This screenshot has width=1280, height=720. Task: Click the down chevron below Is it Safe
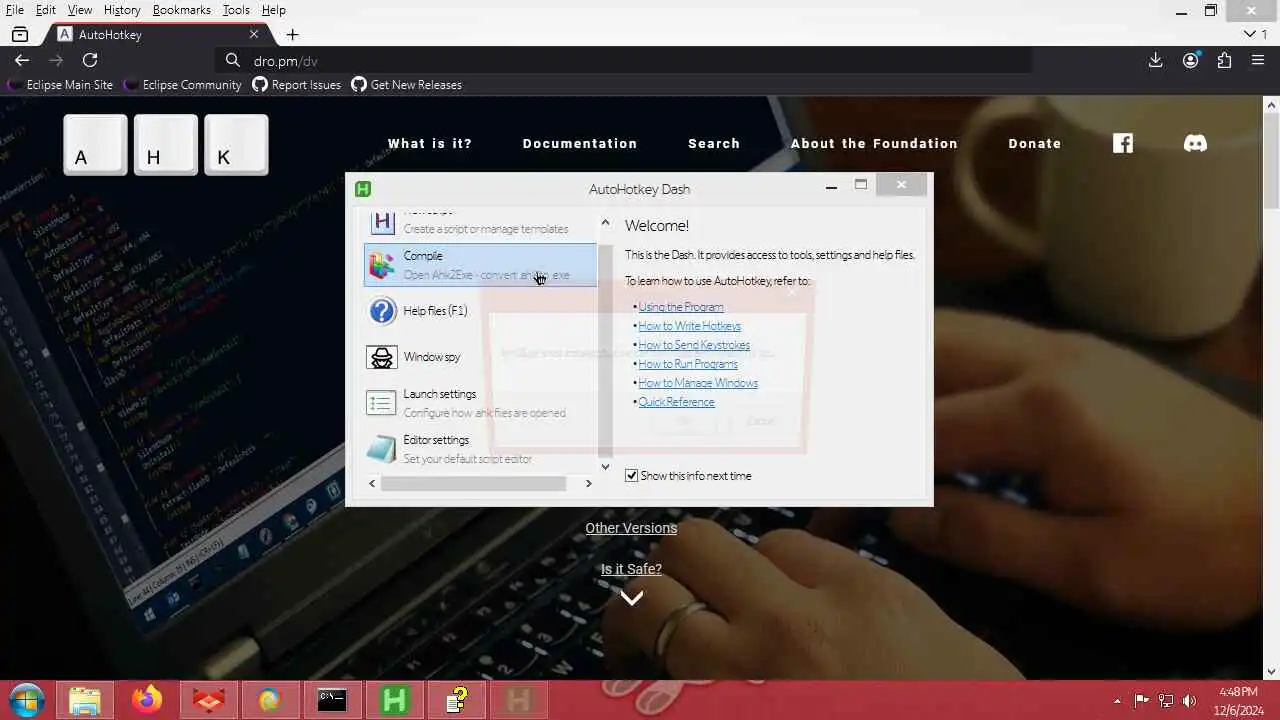[631, 598]
